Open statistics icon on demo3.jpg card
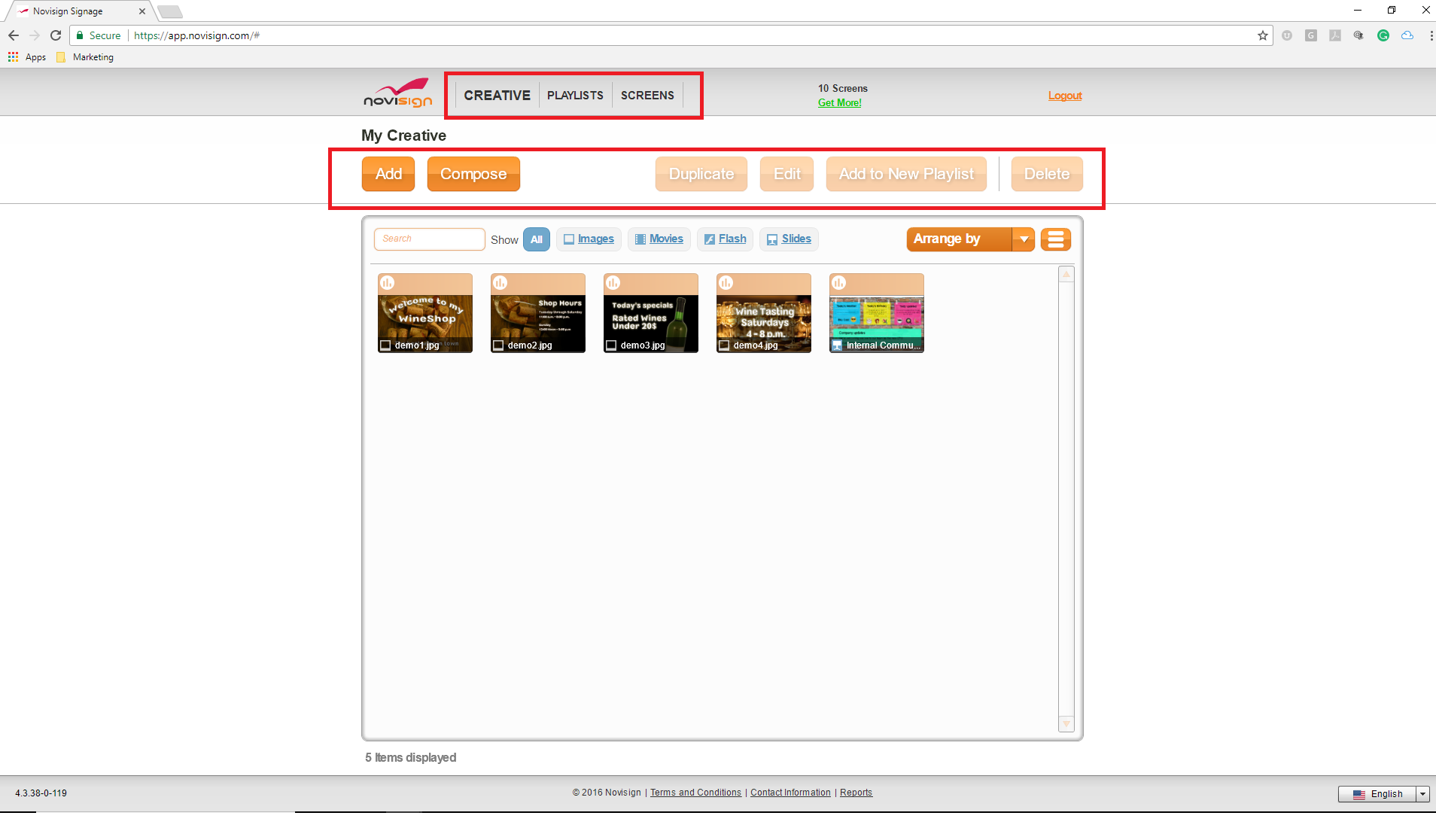This screenshot has width=1436, height=840. point(613,283)
